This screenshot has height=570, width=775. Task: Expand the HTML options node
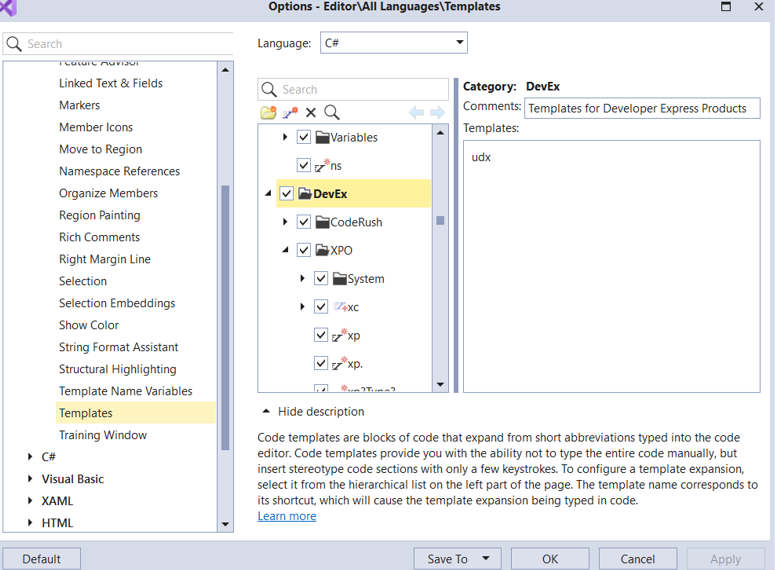pyautogui.click(x=30, y=523)
